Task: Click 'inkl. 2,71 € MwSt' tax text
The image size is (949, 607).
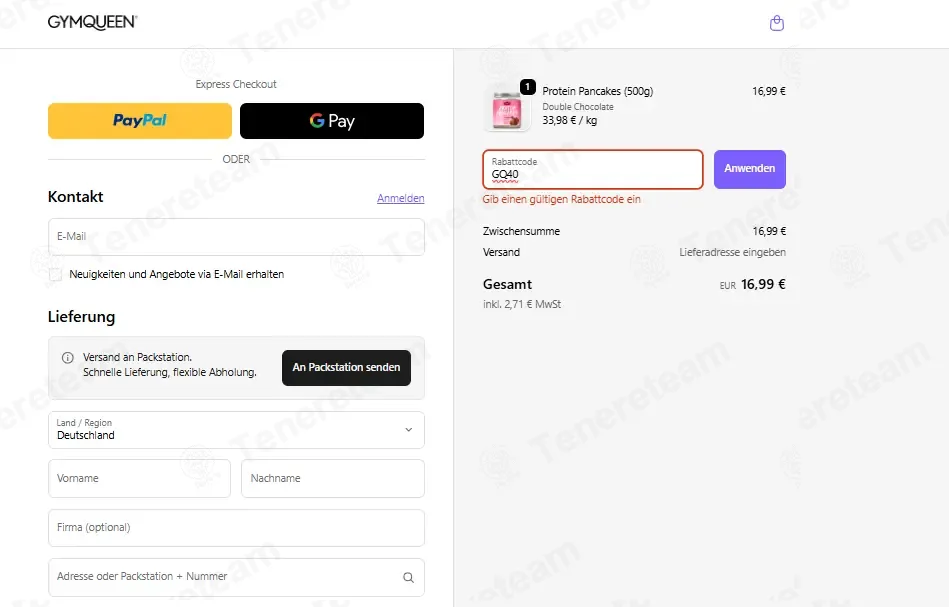Action: coord(522,304)
